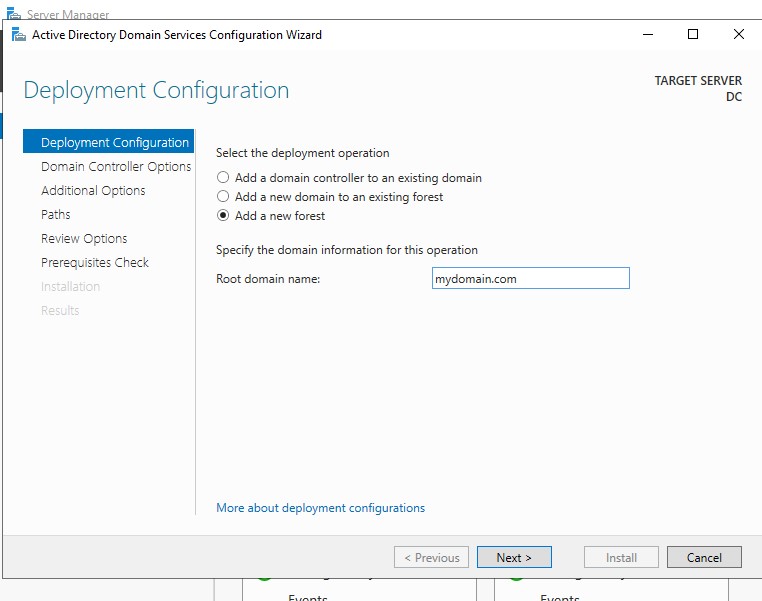Click the 'TARGET SERVER' heading text
Screen dimensions: 762x601
[698, 81]
